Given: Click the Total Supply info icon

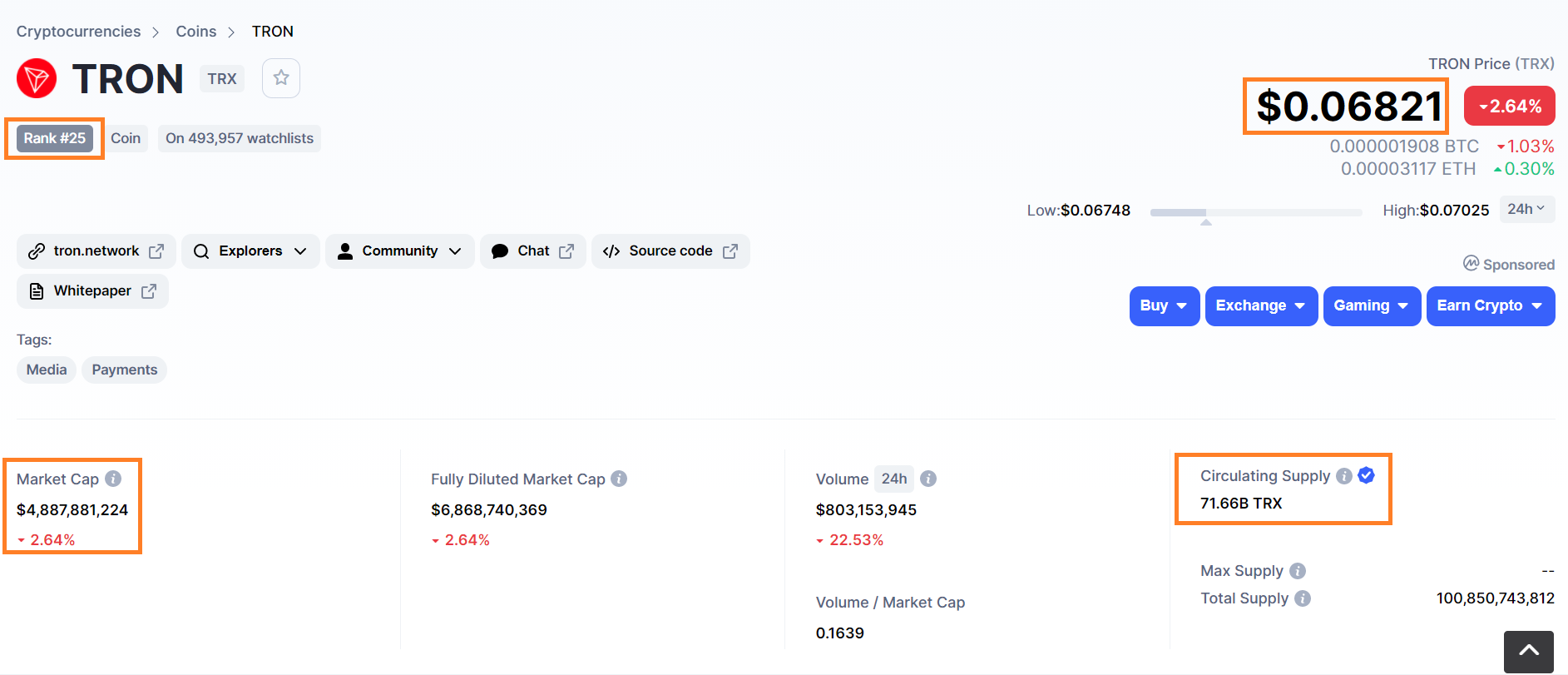Looking at the screenshot, I should coord(1303,598).
